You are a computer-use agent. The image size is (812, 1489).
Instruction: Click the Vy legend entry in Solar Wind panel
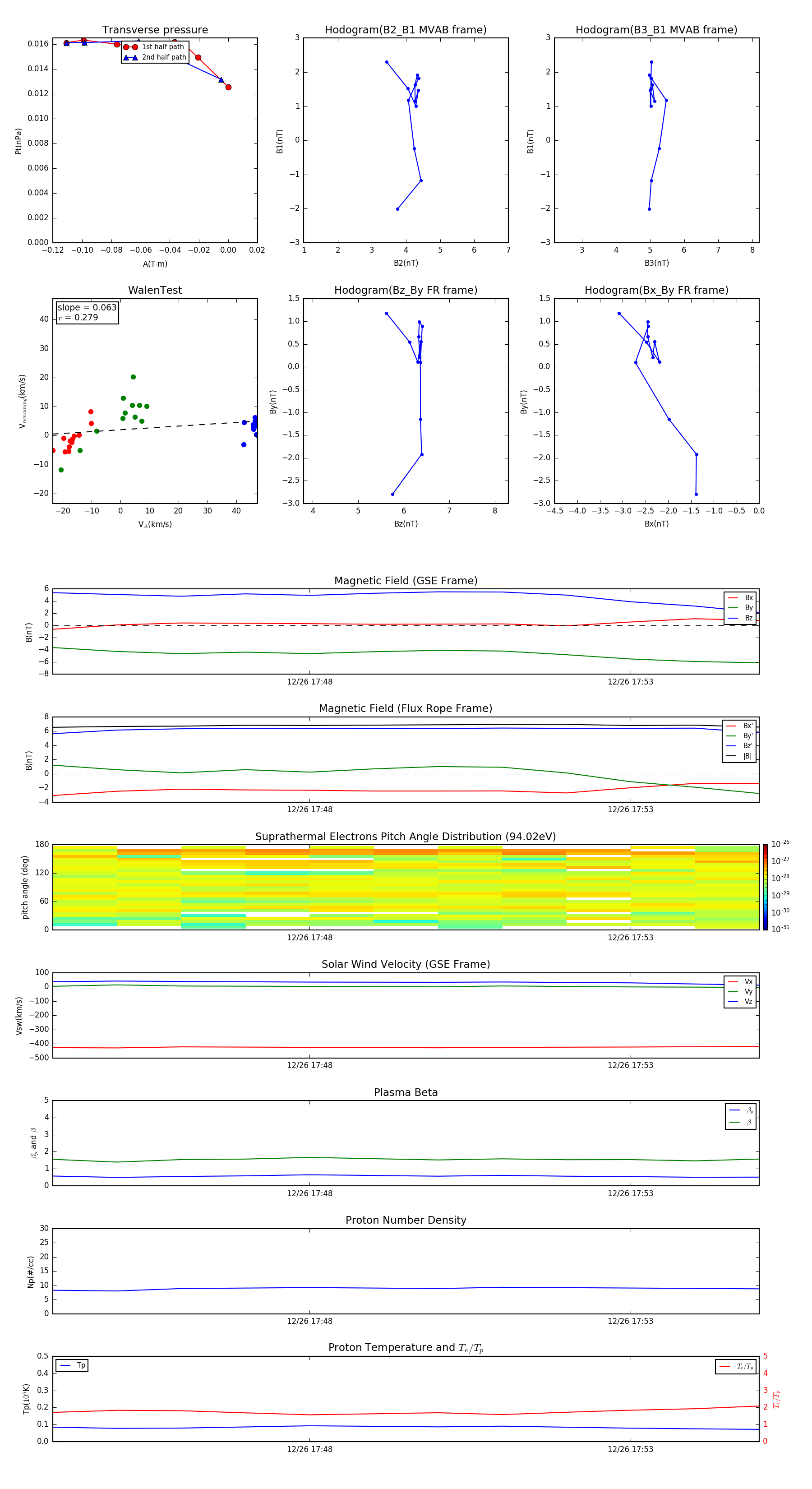(x=740, y=991)
